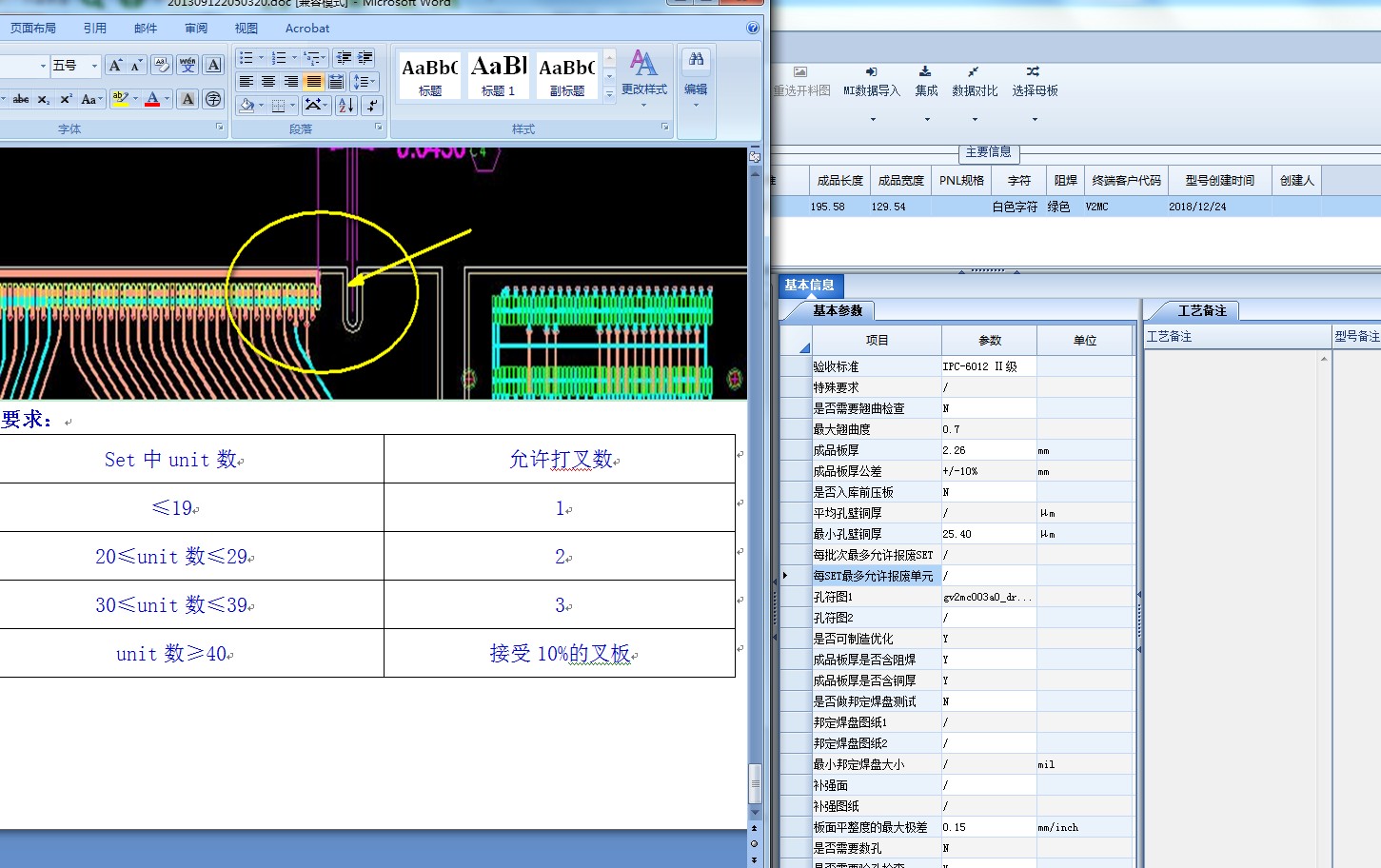Apply the red font color
Viewport: 1381px width, 868px height.
[152, 99]
